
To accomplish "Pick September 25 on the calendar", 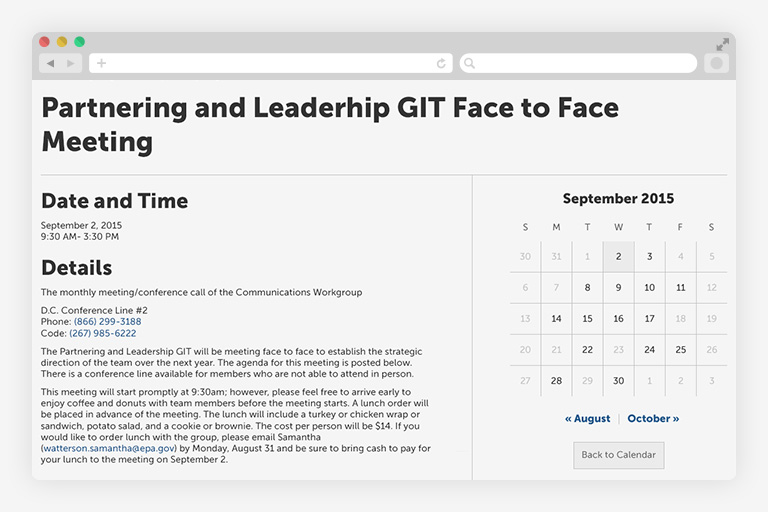I will 681,350.
